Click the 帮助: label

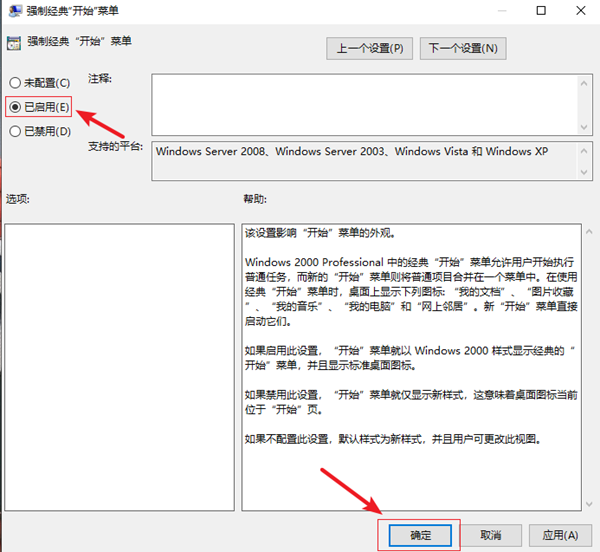click(255, 199)
